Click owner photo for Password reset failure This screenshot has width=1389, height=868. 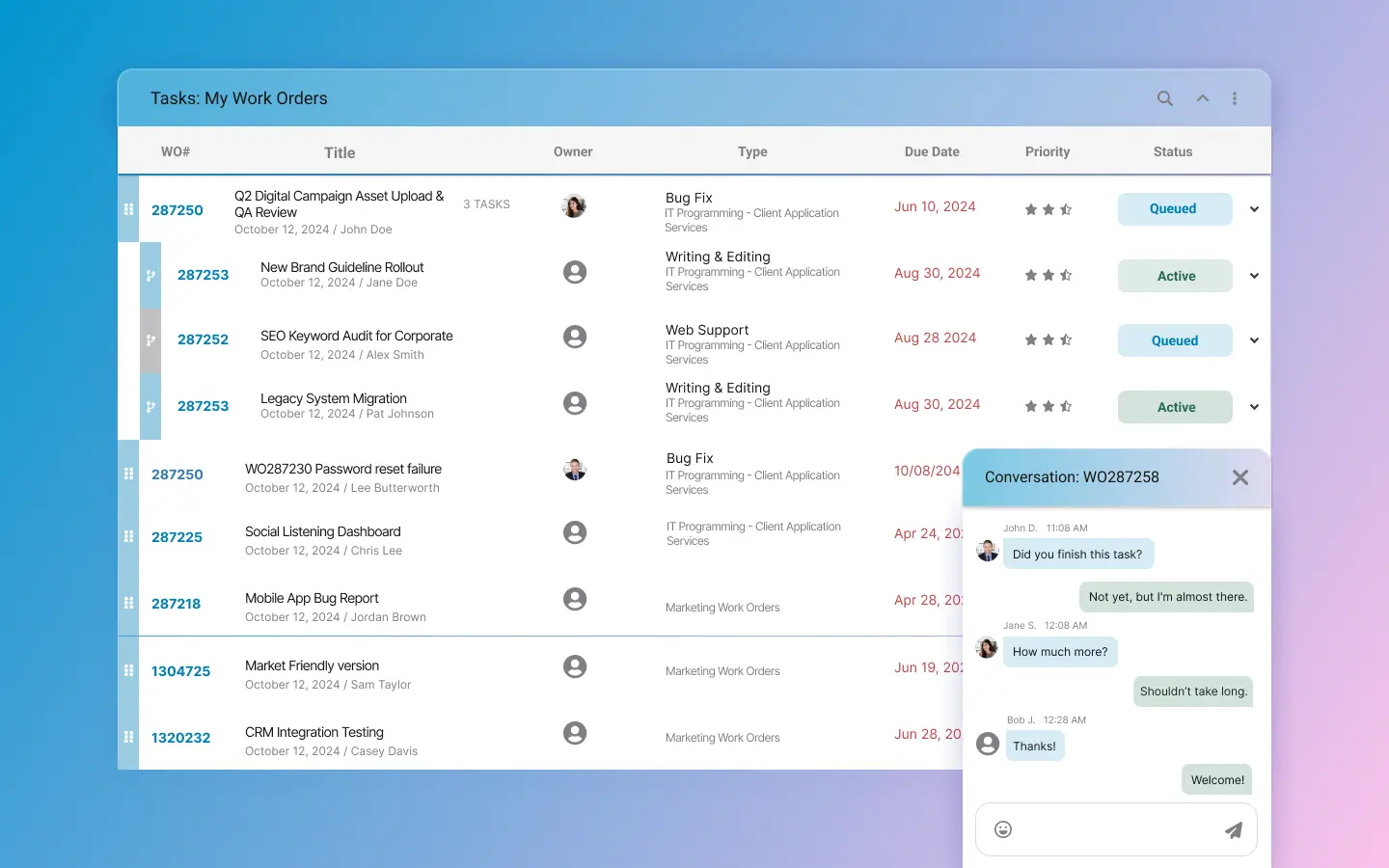575,470
